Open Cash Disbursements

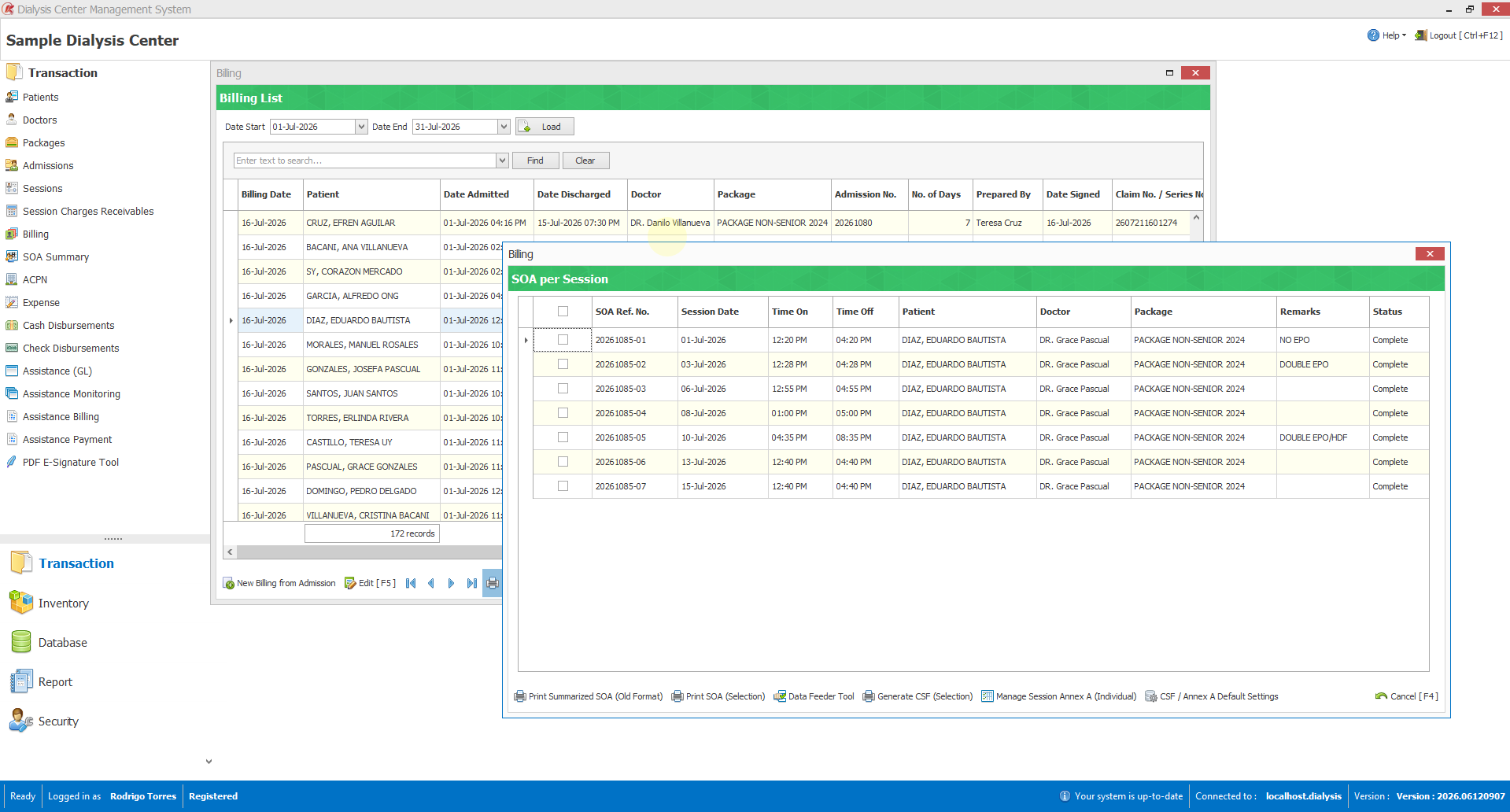click(68, 326)
